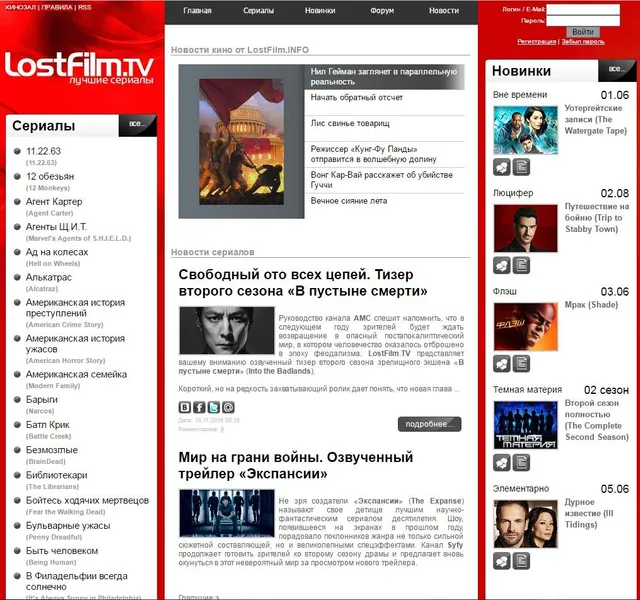640x600 pixels.
Task: Open headline about Кунг-Фу Панды director
Action: click(x=373, y=154)
